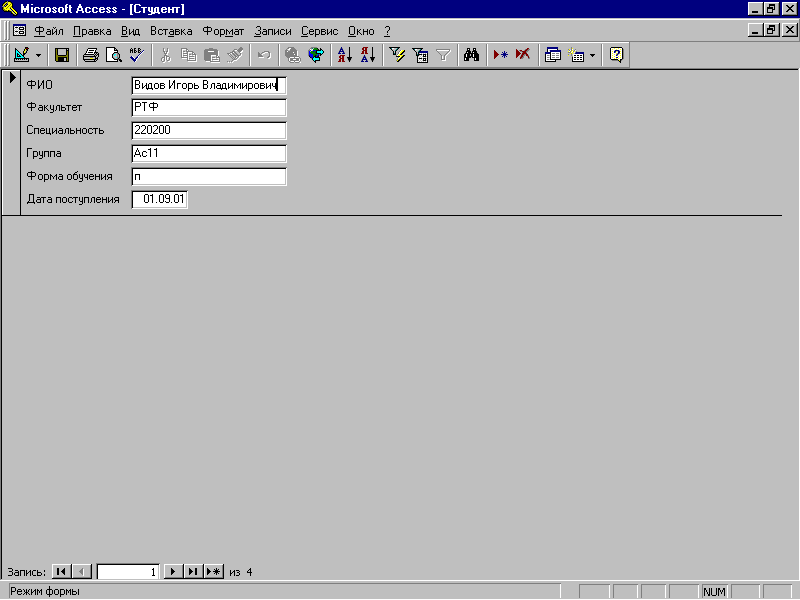The height and width of the screenshot is (600, 800).
Task: Open the Office Assistant help icon
Action: [616, 55]
